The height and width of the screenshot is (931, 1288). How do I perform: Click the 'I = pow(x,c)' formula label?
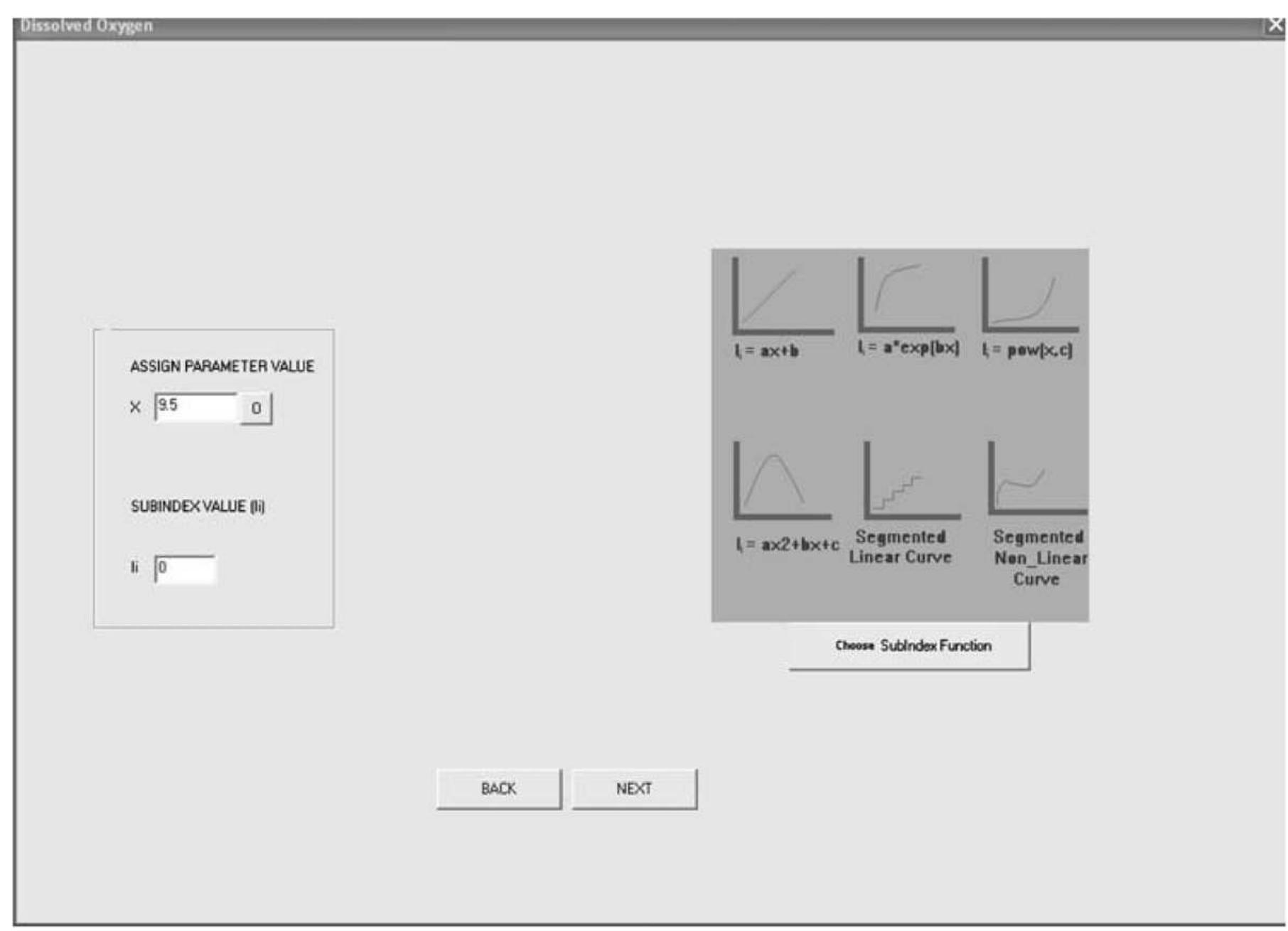[x=1027, y=350]
